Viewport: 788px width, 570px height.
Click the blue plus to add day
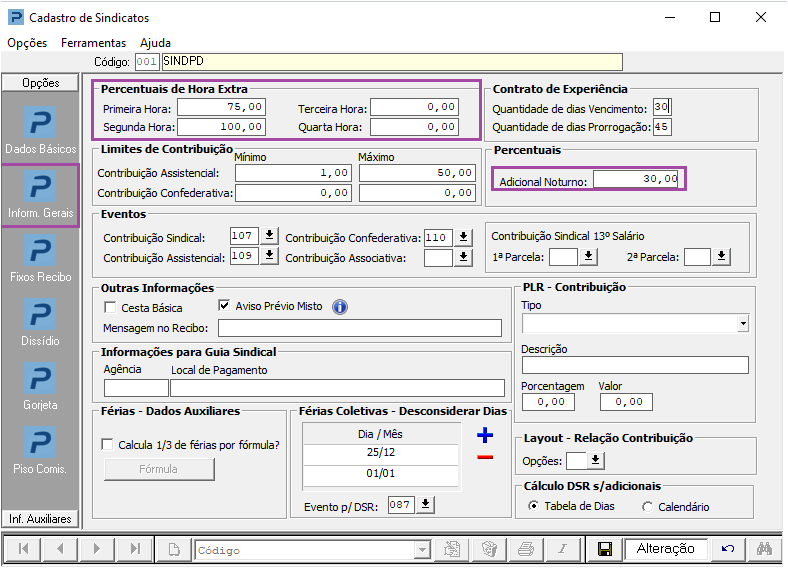[x=485, y=435]
